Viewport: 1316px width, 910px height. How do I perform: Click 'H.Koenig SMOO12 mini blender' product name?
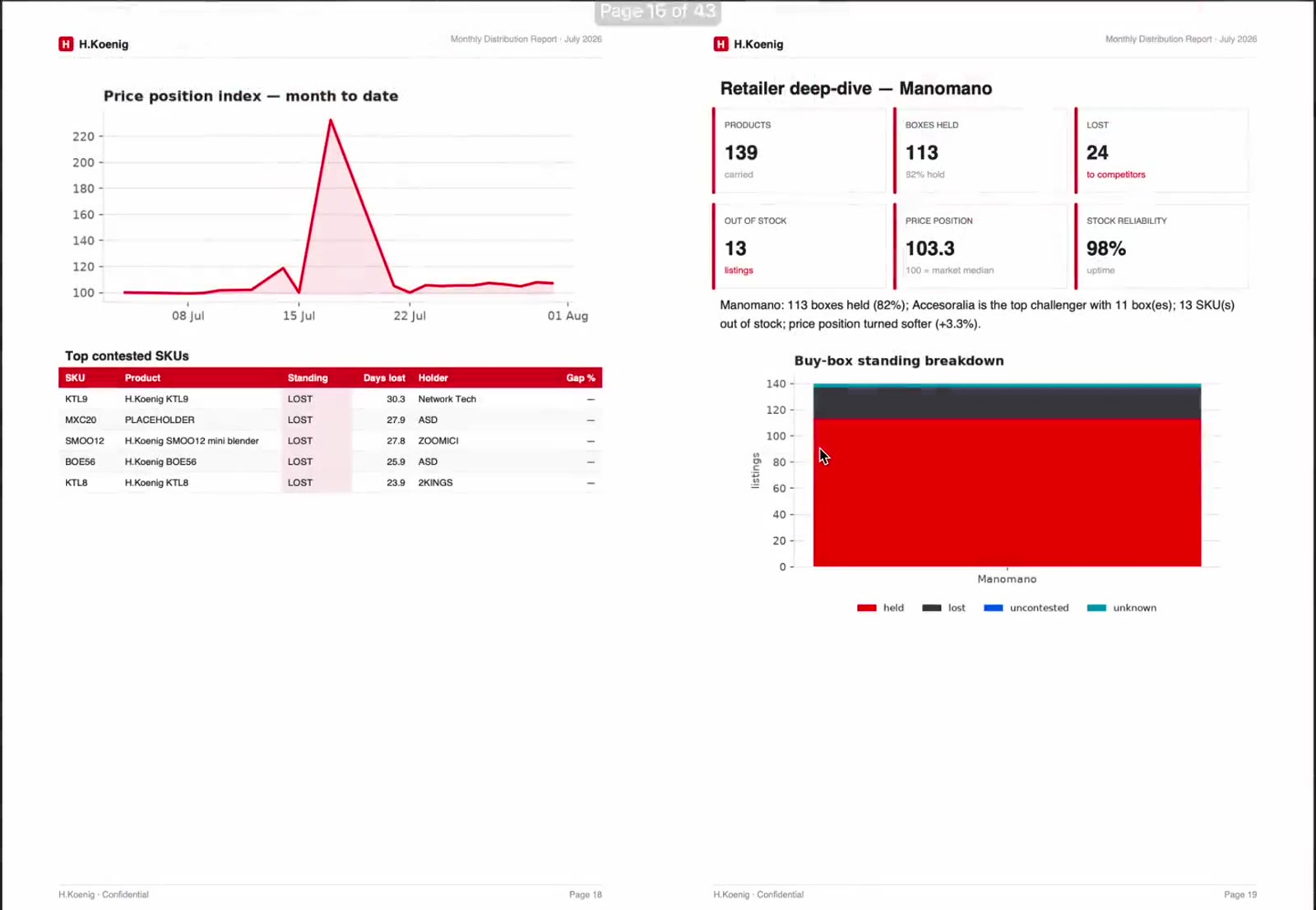(192, 441)
